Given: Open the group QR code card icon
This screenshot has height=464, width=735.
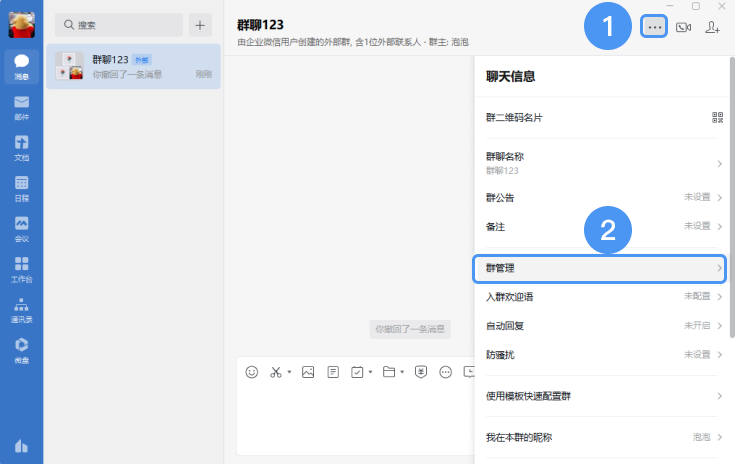Looking at the screenshot, I should click(717, 117).
